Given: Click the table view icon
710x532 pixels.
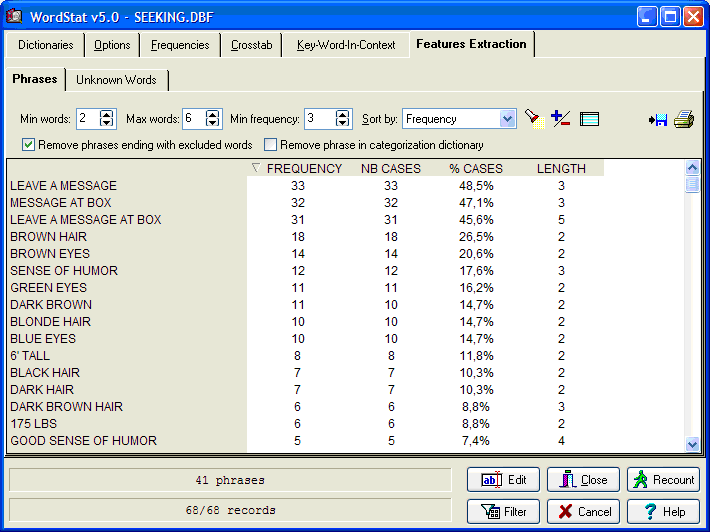Looking at the screenshot, I should point(589,119).
